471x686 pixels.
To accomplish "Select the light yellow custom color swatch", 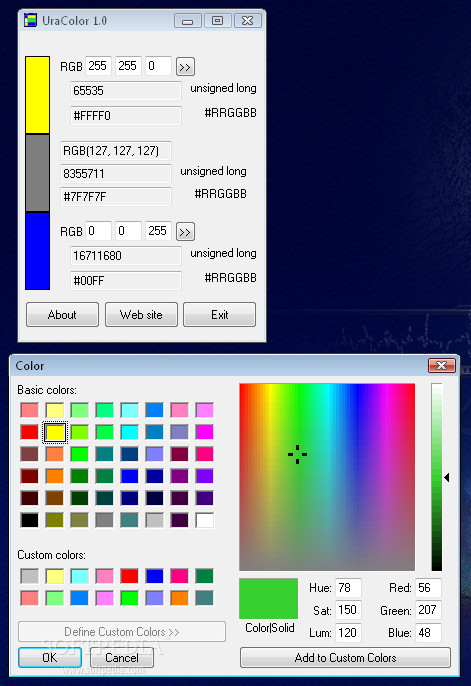I will click(x=55, y=576).
